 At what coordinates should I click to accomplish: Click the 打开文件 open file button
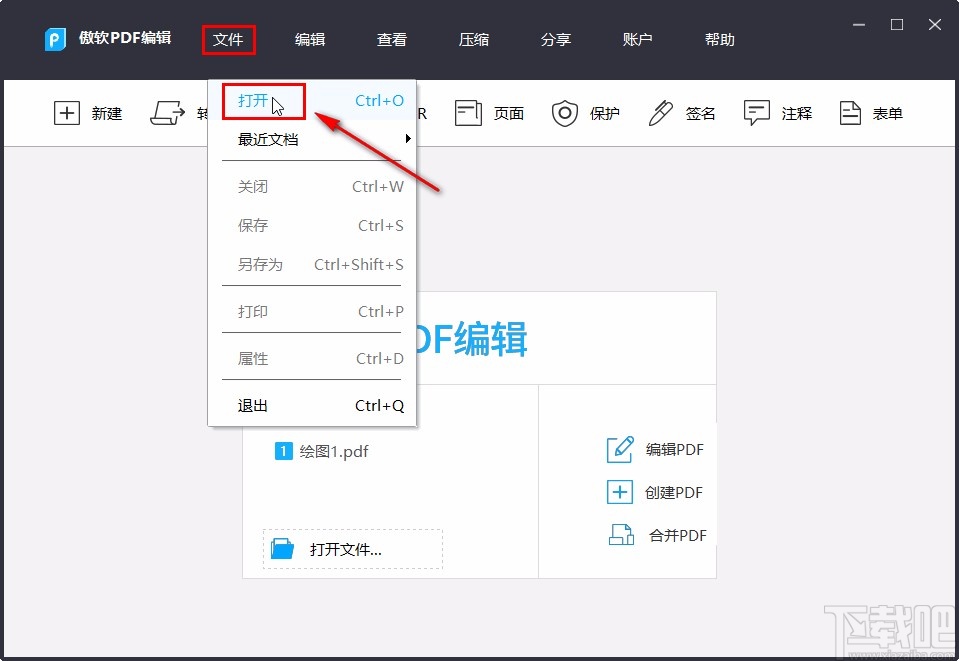[x=351, y=548]
